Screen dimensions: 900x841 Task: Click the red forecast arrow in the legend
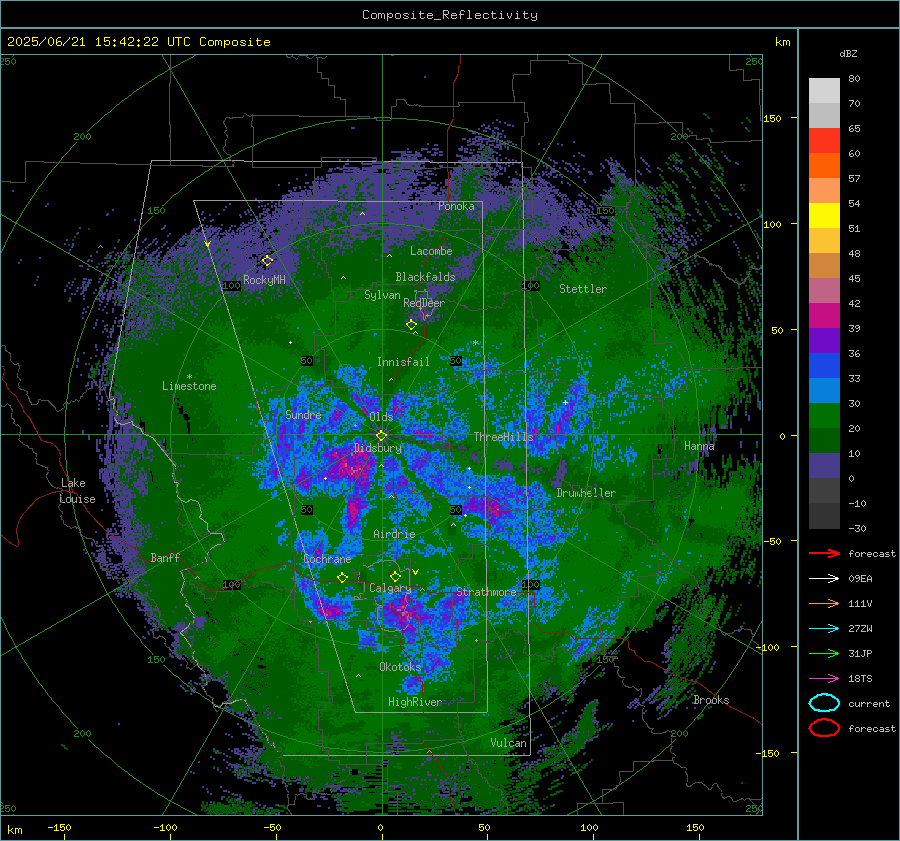tap(824, 553)
